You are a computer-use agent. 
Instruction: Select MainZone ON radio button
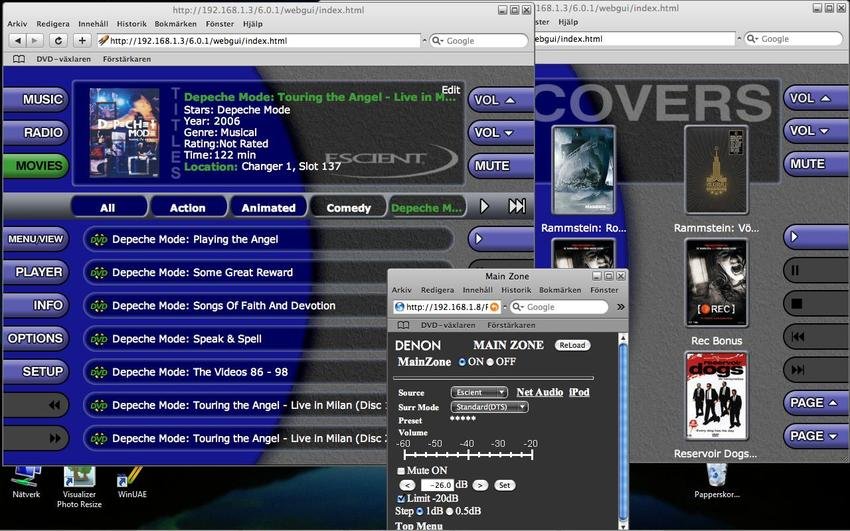coord(462,362)
